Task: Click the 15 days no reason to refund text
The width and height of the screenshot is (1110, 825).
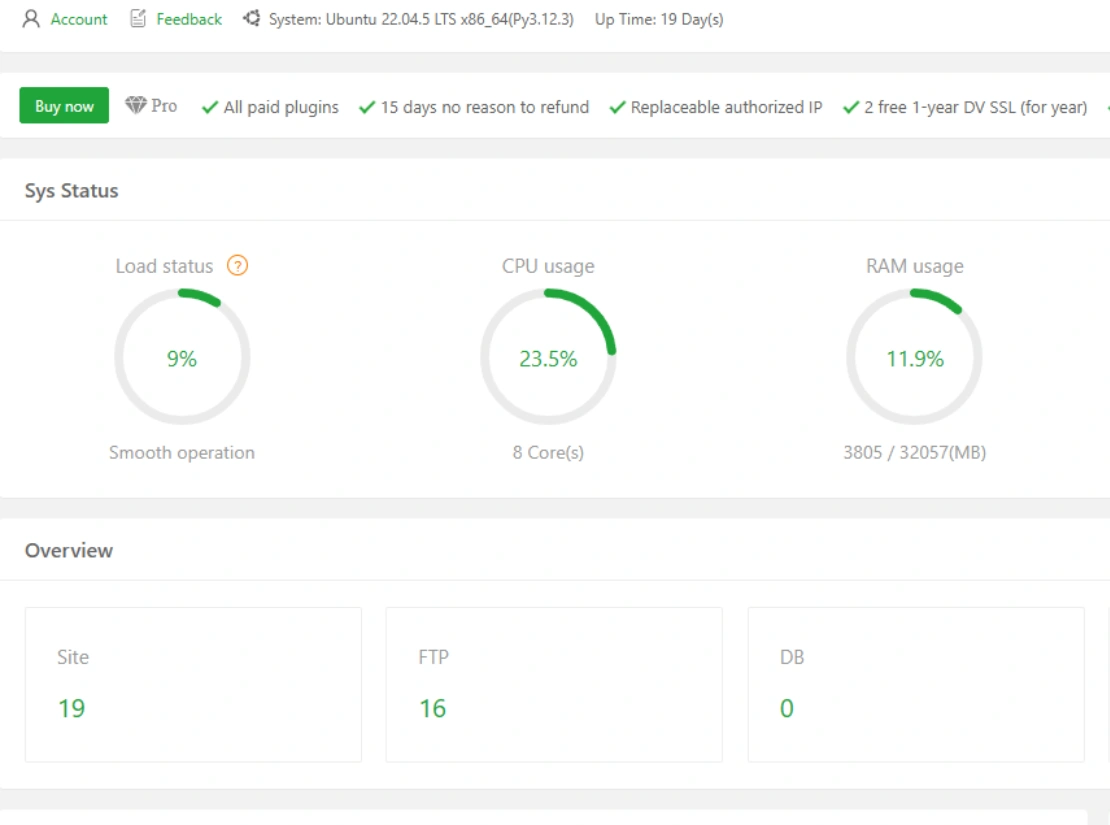Action: [x=484, y=108]
